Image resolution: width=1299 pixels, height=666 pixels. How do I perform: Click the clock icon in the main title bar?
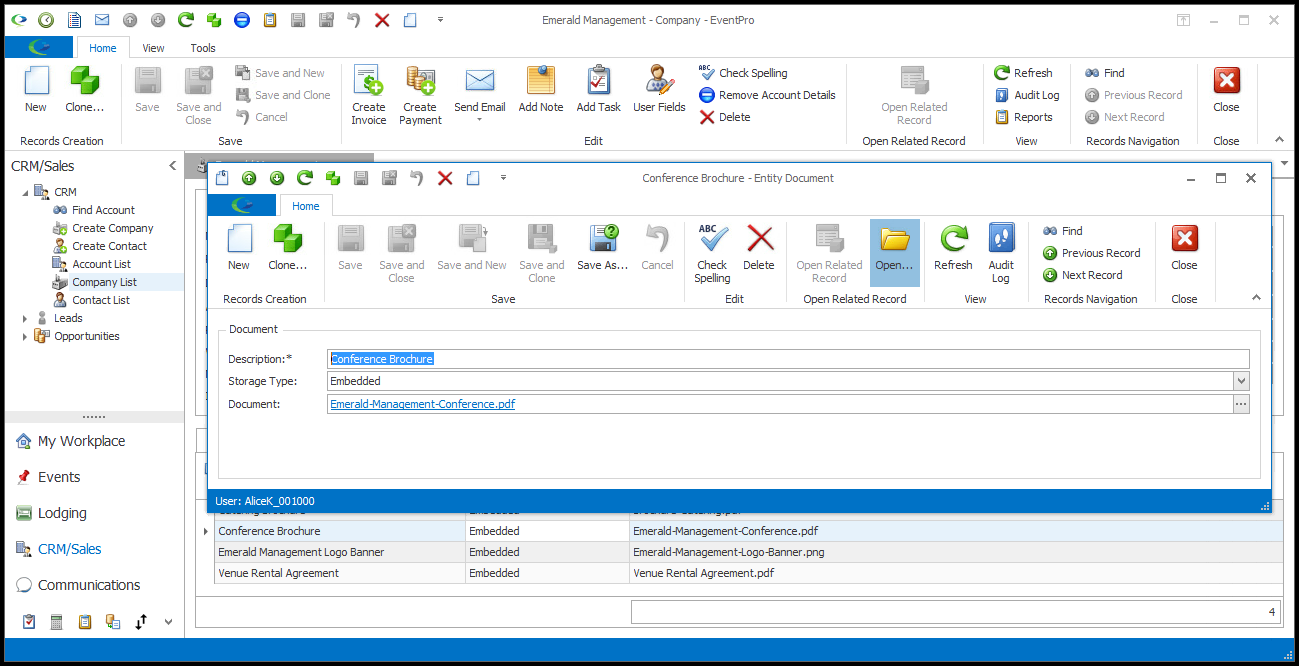[46, 20]
